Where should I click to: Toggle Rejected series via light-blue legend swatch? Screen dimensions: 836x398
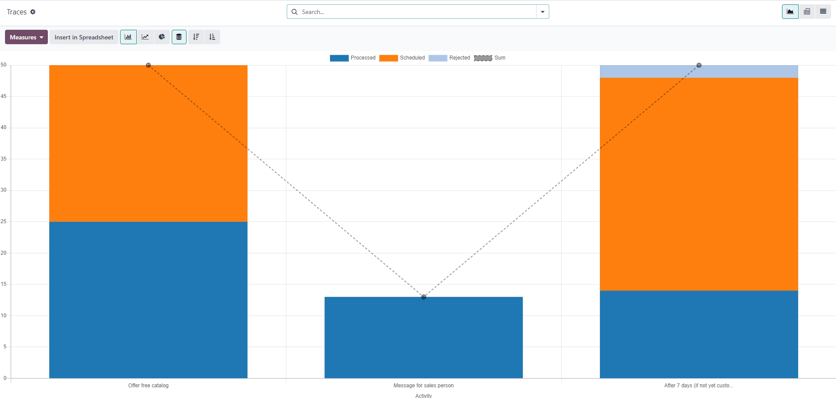[x=438, y=58]
